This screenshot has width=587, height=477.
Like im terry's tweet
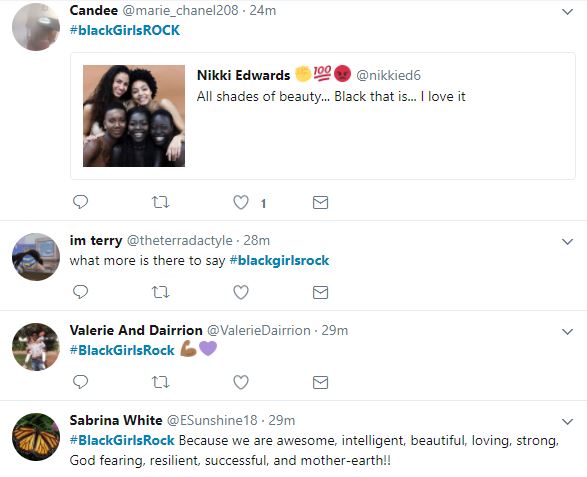tap(241, 292)
